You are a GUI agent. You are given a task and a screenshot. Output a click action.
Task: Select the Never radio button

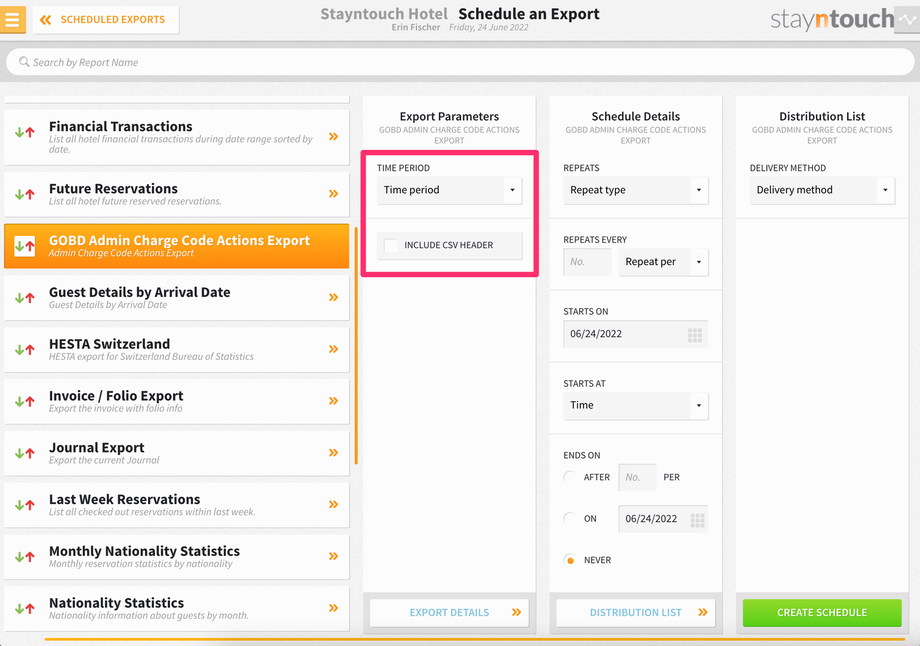coord(570,560)
